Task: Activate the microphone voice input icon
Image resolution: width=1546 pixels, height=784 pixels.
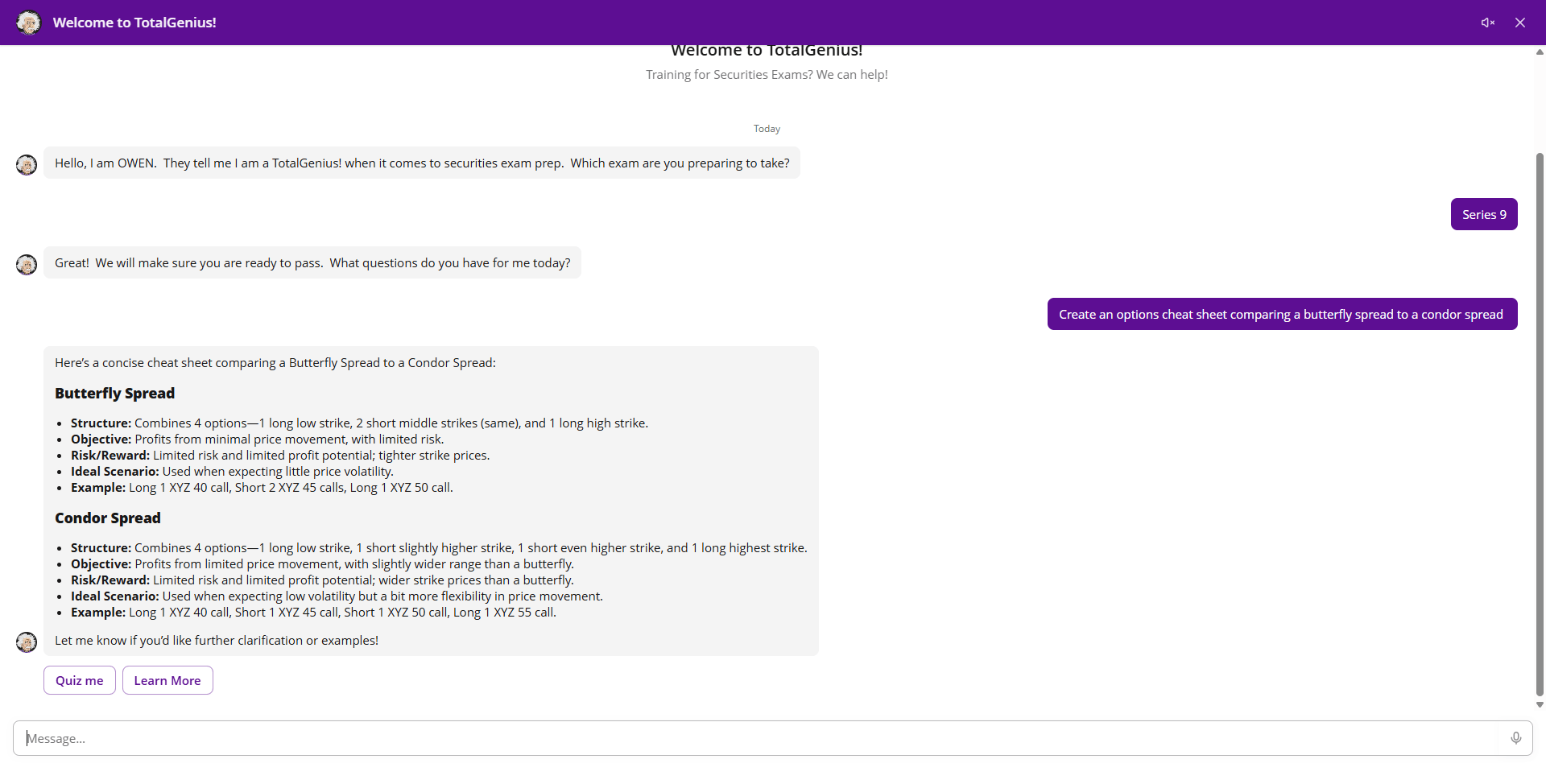Action: pyautogui.click(x=1515, y=738)
